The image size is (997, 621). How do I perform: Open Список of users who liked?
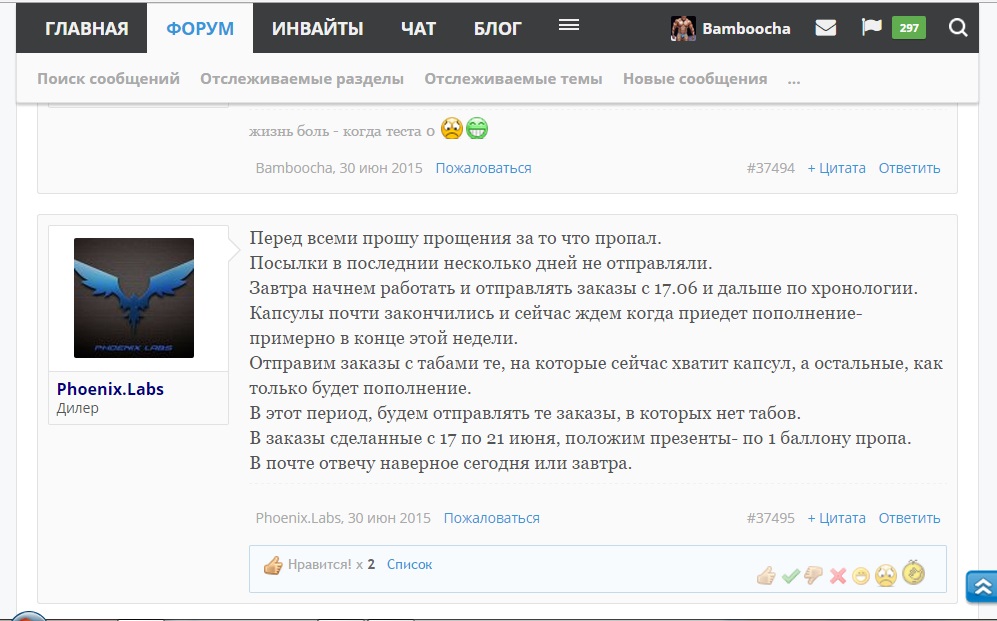[x=409, y=564]
